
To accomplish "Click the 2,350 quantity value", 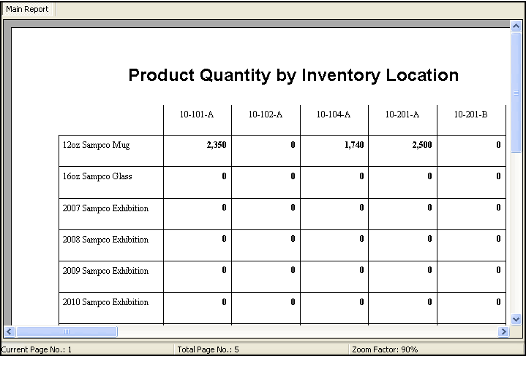I will (x=217, y=145).
